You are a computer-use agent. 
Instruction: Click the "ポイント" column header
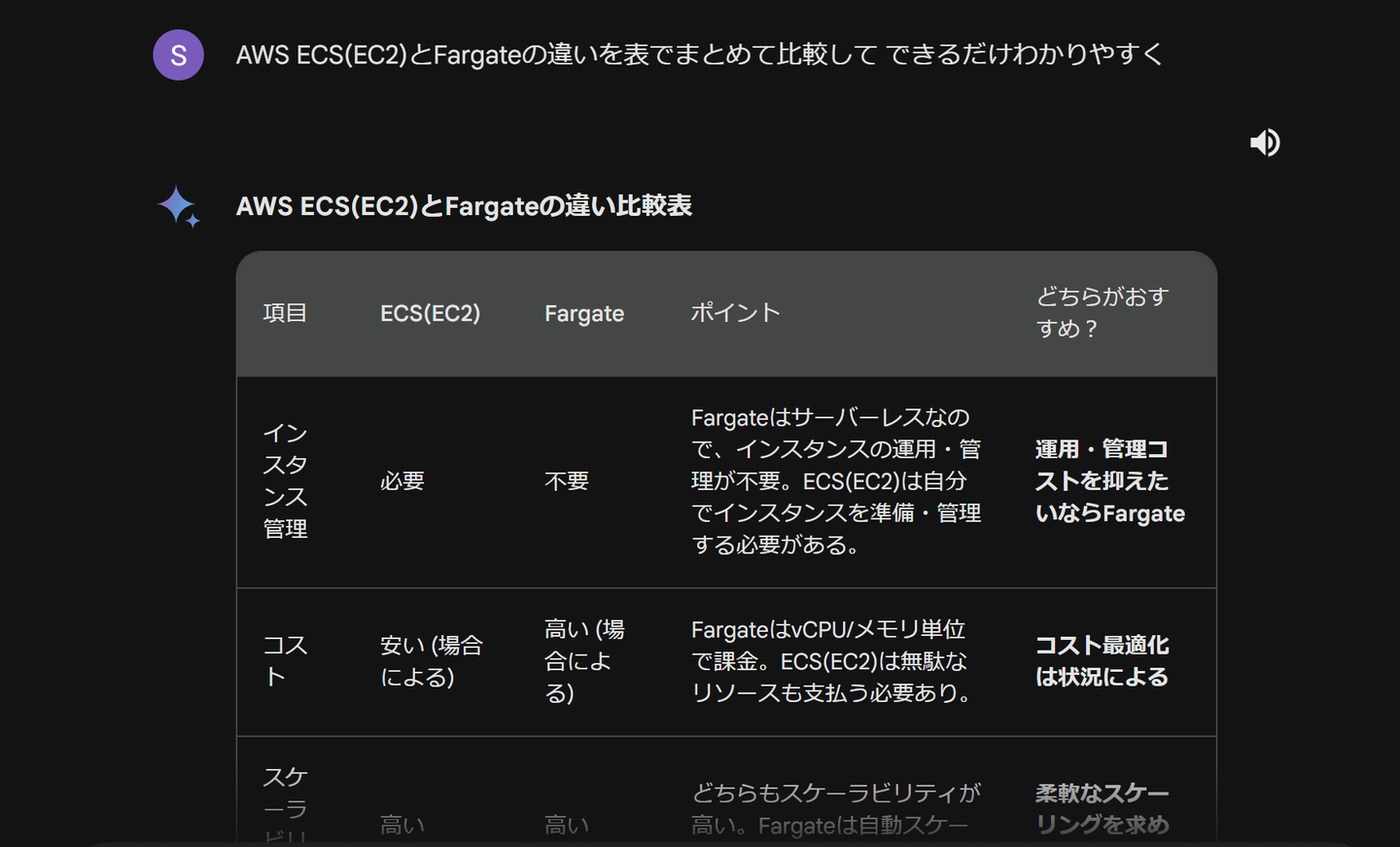735,313
